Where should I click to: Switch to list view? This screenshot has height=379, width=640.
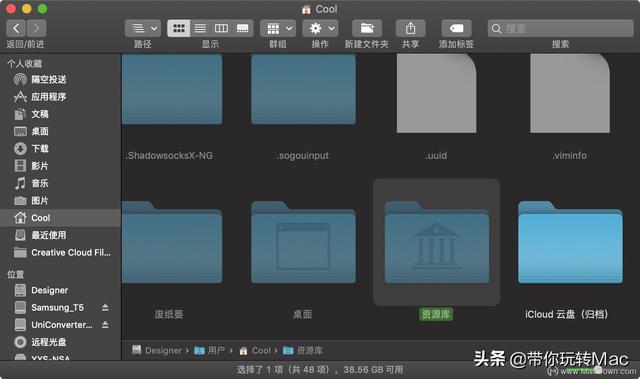point(200,29)
